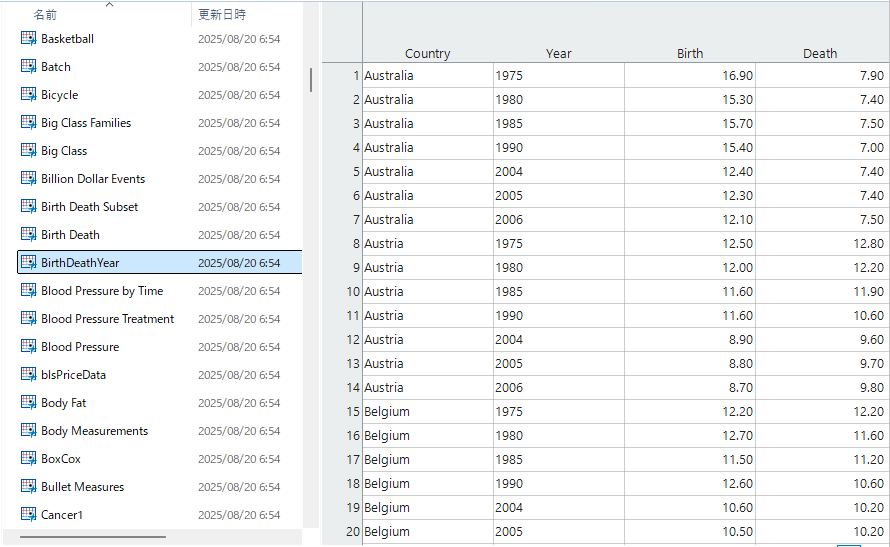Select the blsPriceData file name
This screenshot has width=890, height=547.
(73, 375)
